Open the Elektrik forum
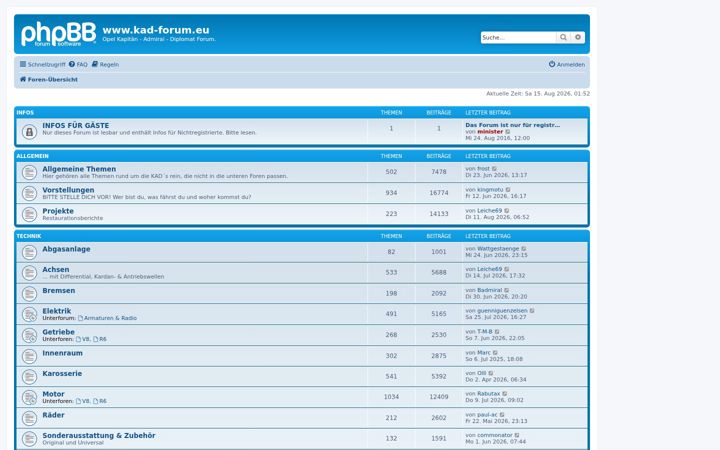The height and width of the screenshot is (450, 720). [56, 311]
